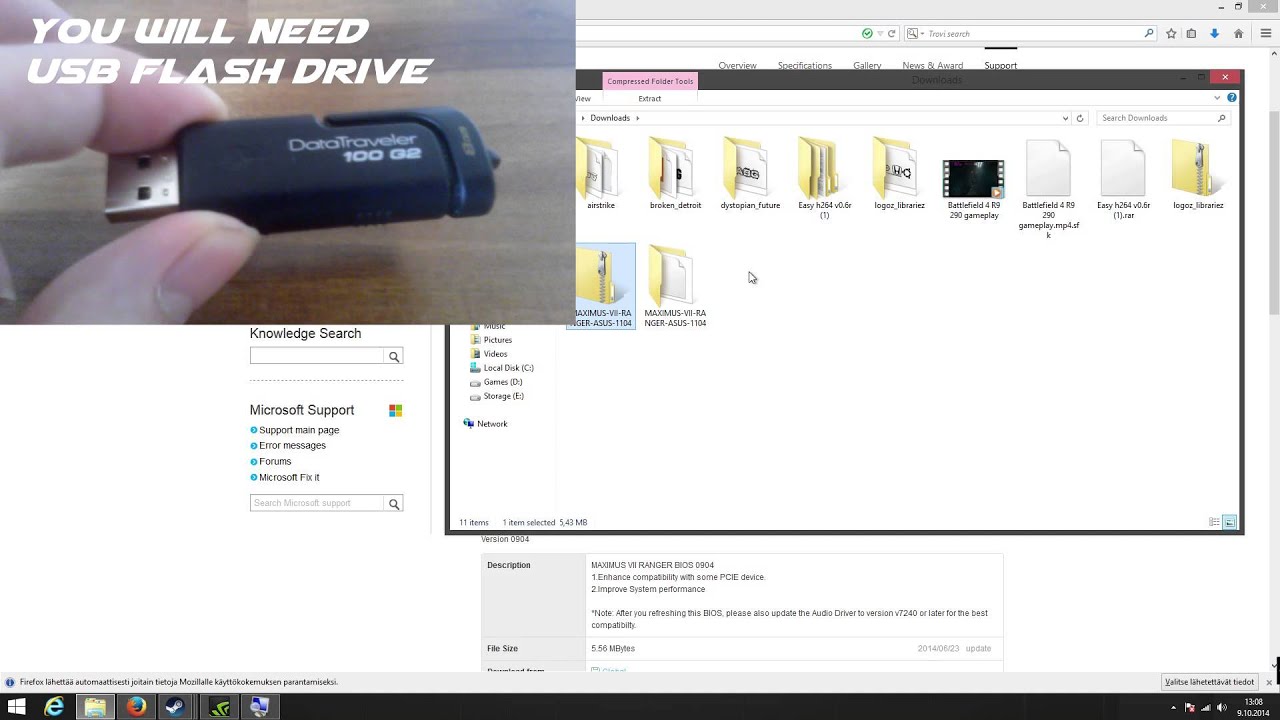The height and width of the screenshot is (720, 1280).
Task: Click the Knowledge Search magnifier button
Action: pyautogui.click(x=394, y=356)
